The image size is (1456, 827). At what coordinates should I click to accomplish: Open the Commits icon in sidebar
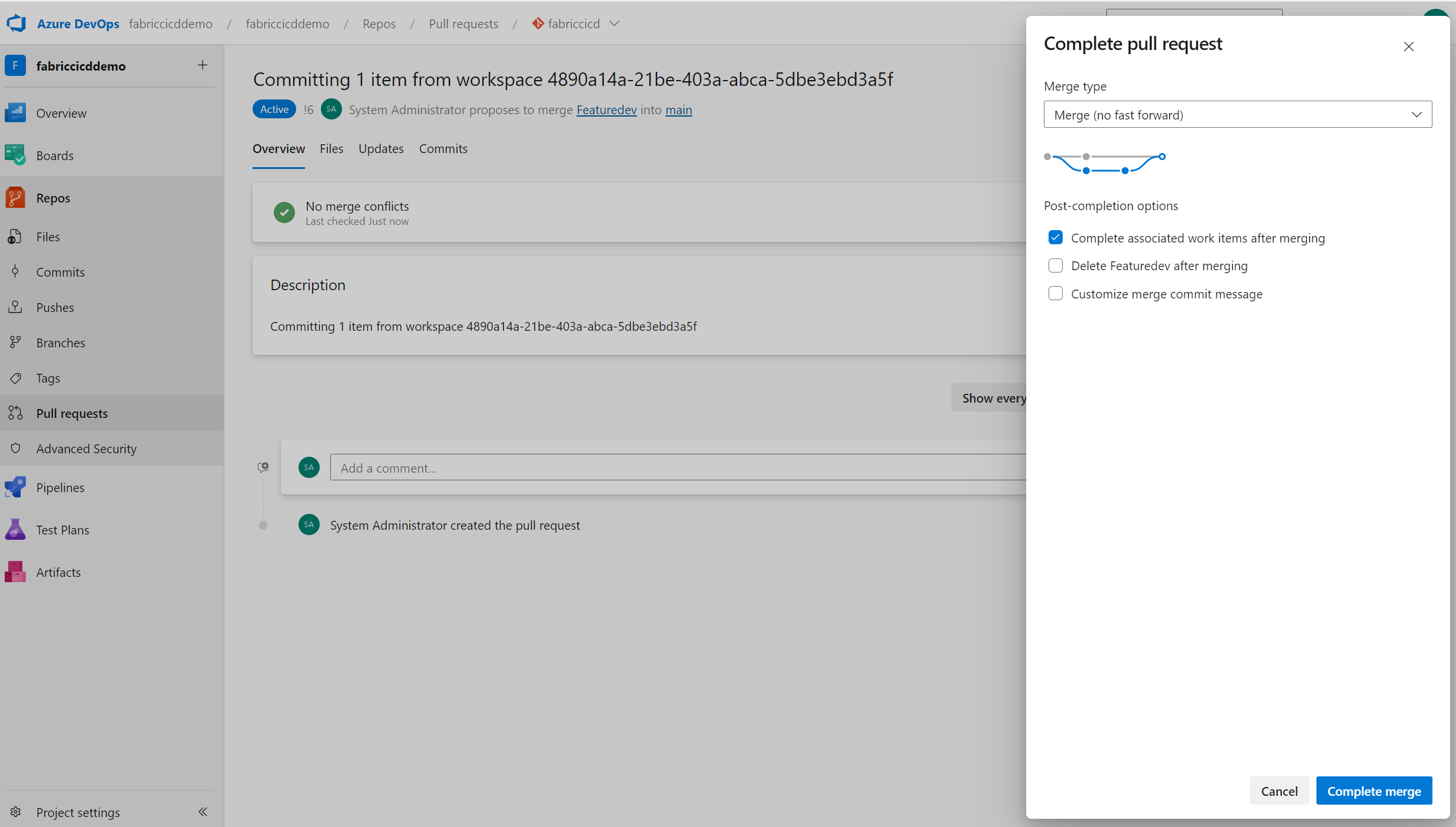[x=15, y=272]
